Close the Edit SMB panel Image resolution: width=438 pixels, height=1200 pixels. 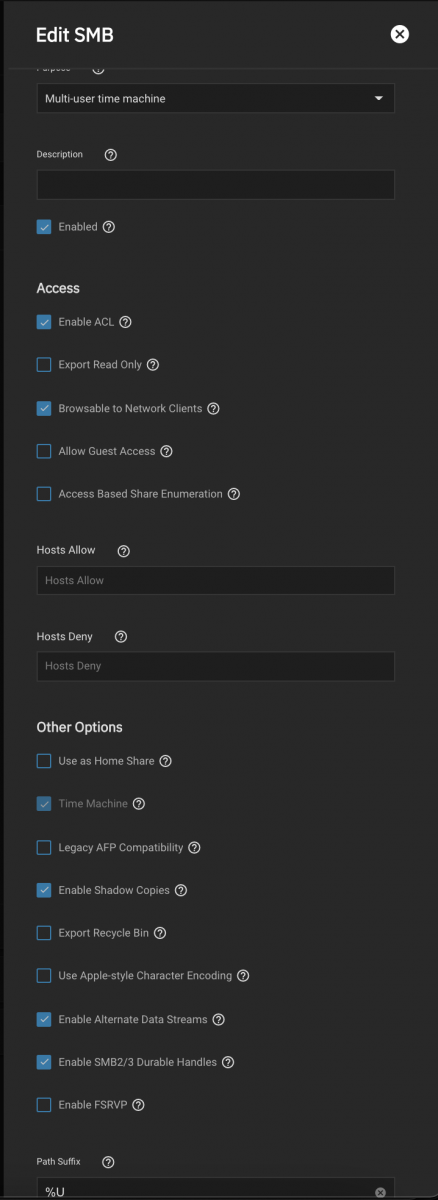click(400, 34)
